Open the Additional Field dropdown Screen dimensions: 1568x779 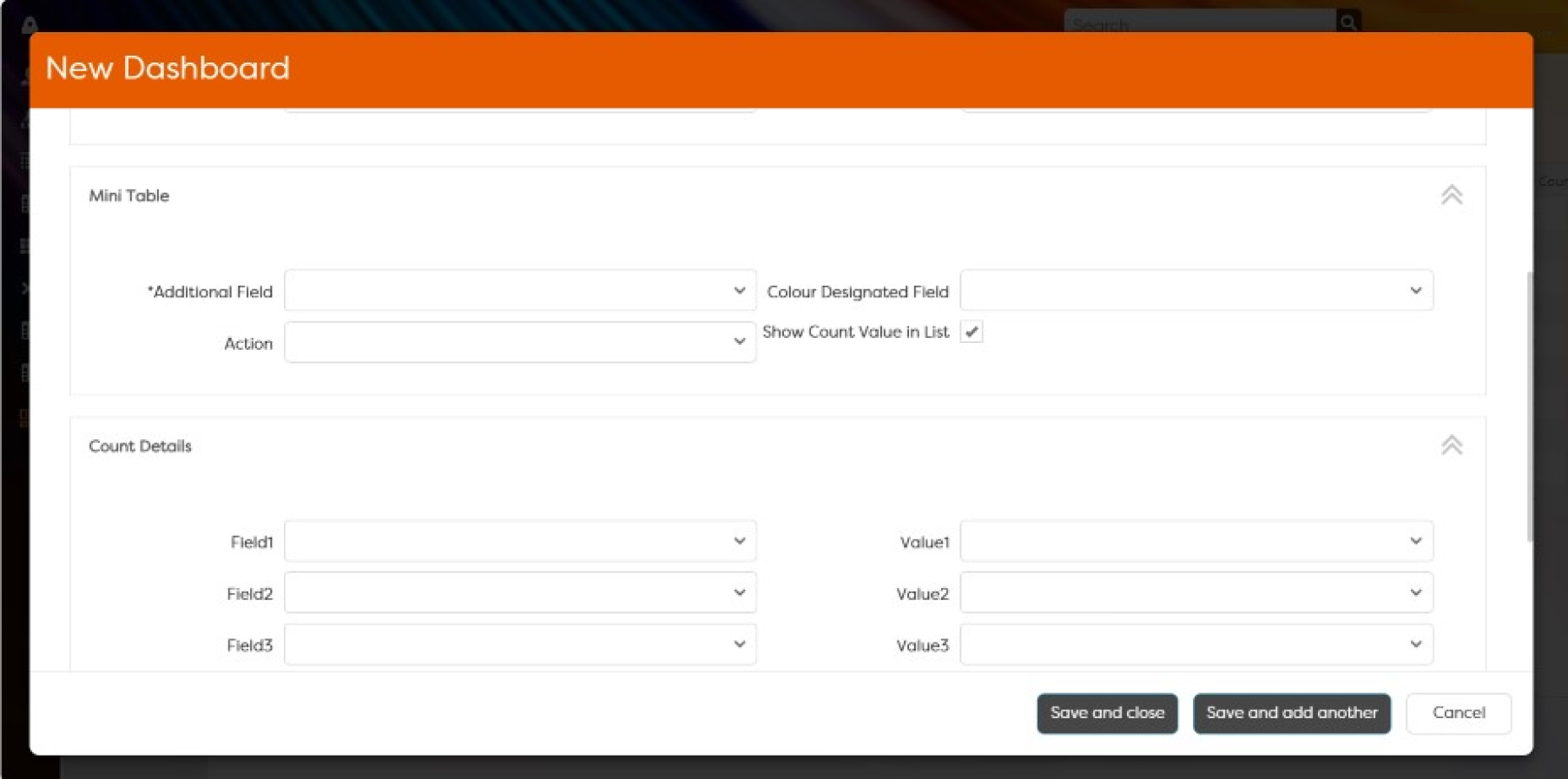click(x=520, y=291)
